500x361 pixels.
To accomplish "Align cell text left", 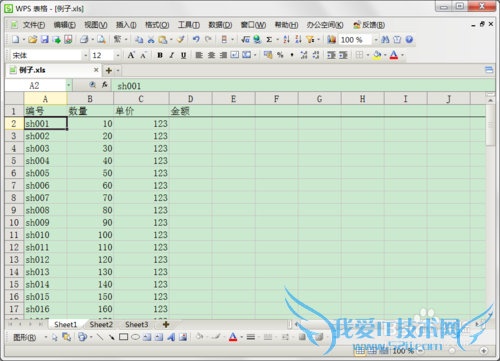I will click(x=199, y=55).
